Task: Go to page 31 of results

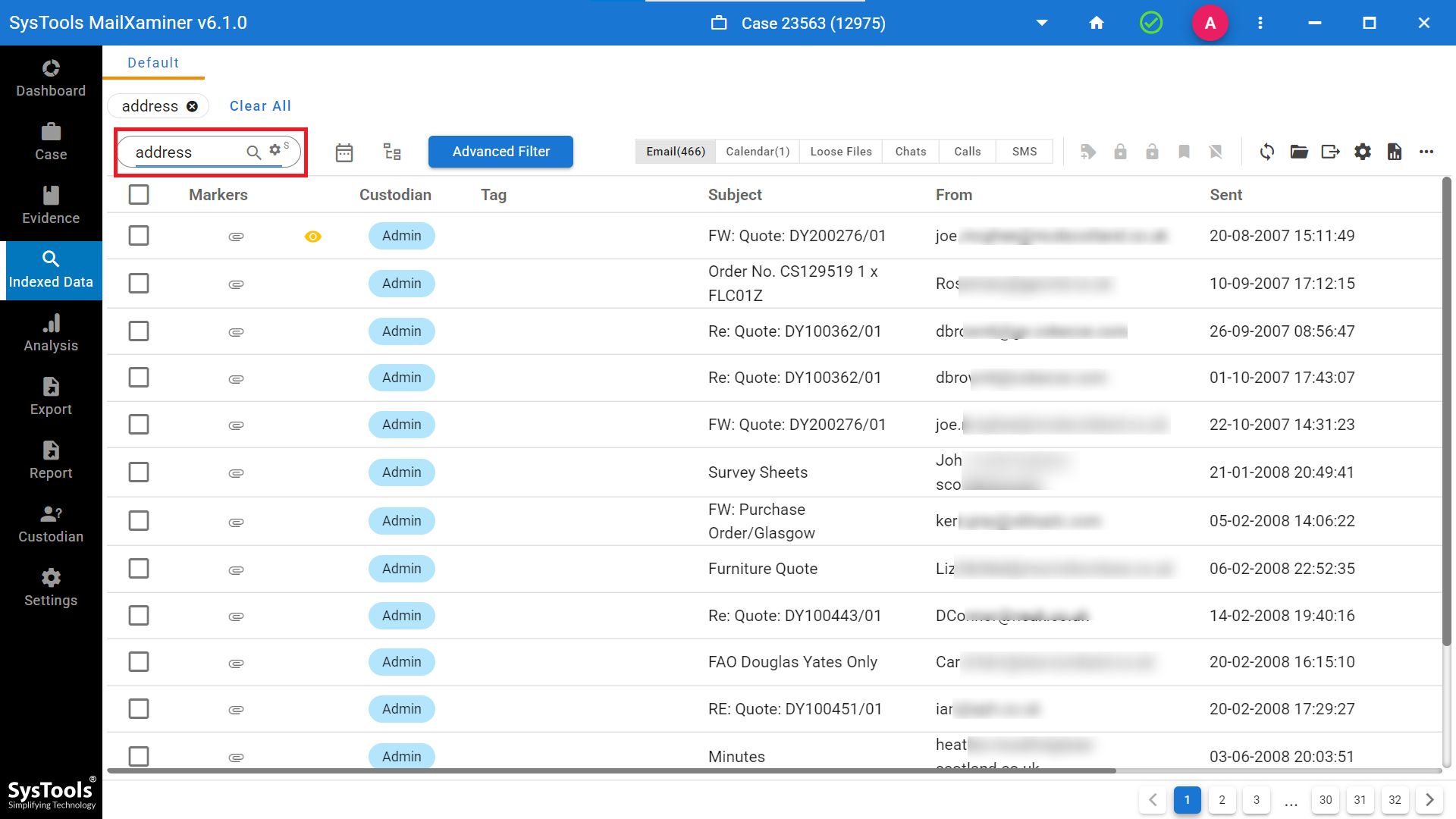Action: click(x=1360, y=800)
